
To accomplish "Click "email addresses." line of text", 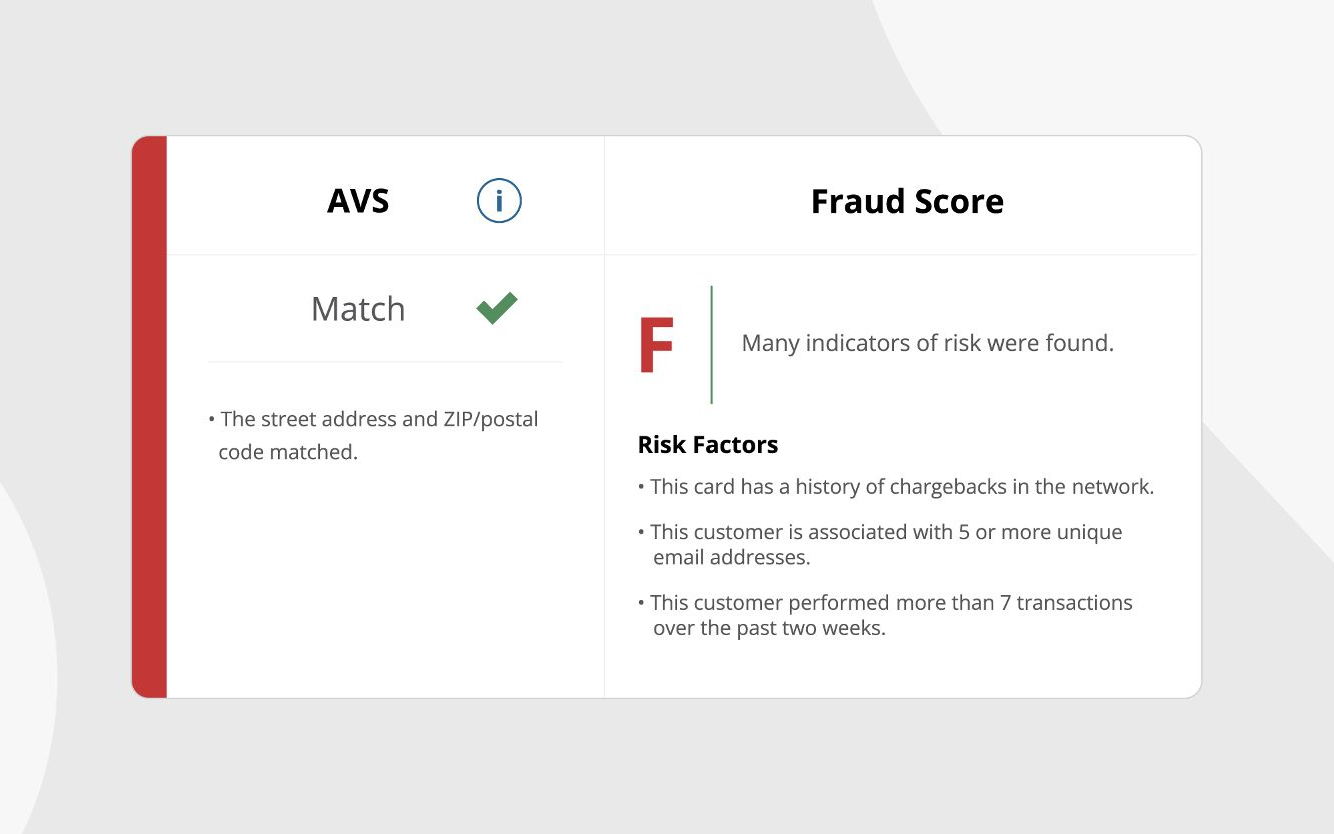I will [731, 558].
